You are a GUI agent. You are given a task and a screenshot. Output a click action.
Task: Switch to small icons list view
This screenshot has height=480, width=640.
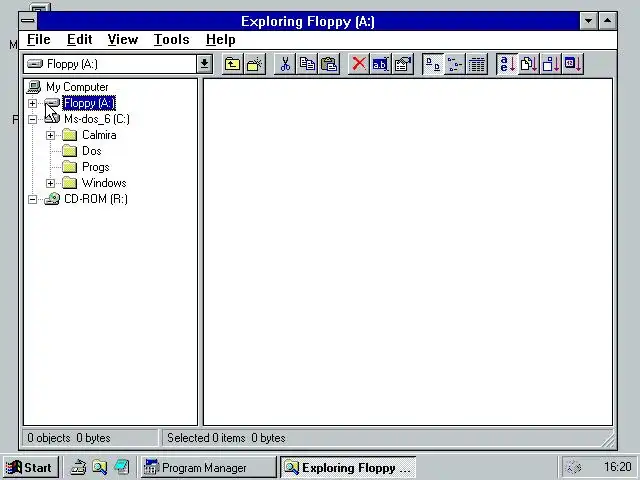tap(455, 64)
